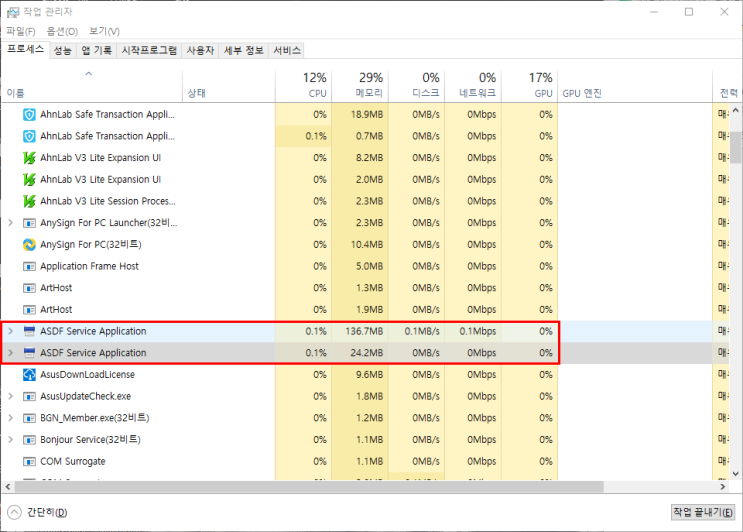Viewport: 743px width, 532px height.
Task: Click the icon of the AhnLab V3 Lite Expansion UI row using 2.0MB
Action: [29, 180]
